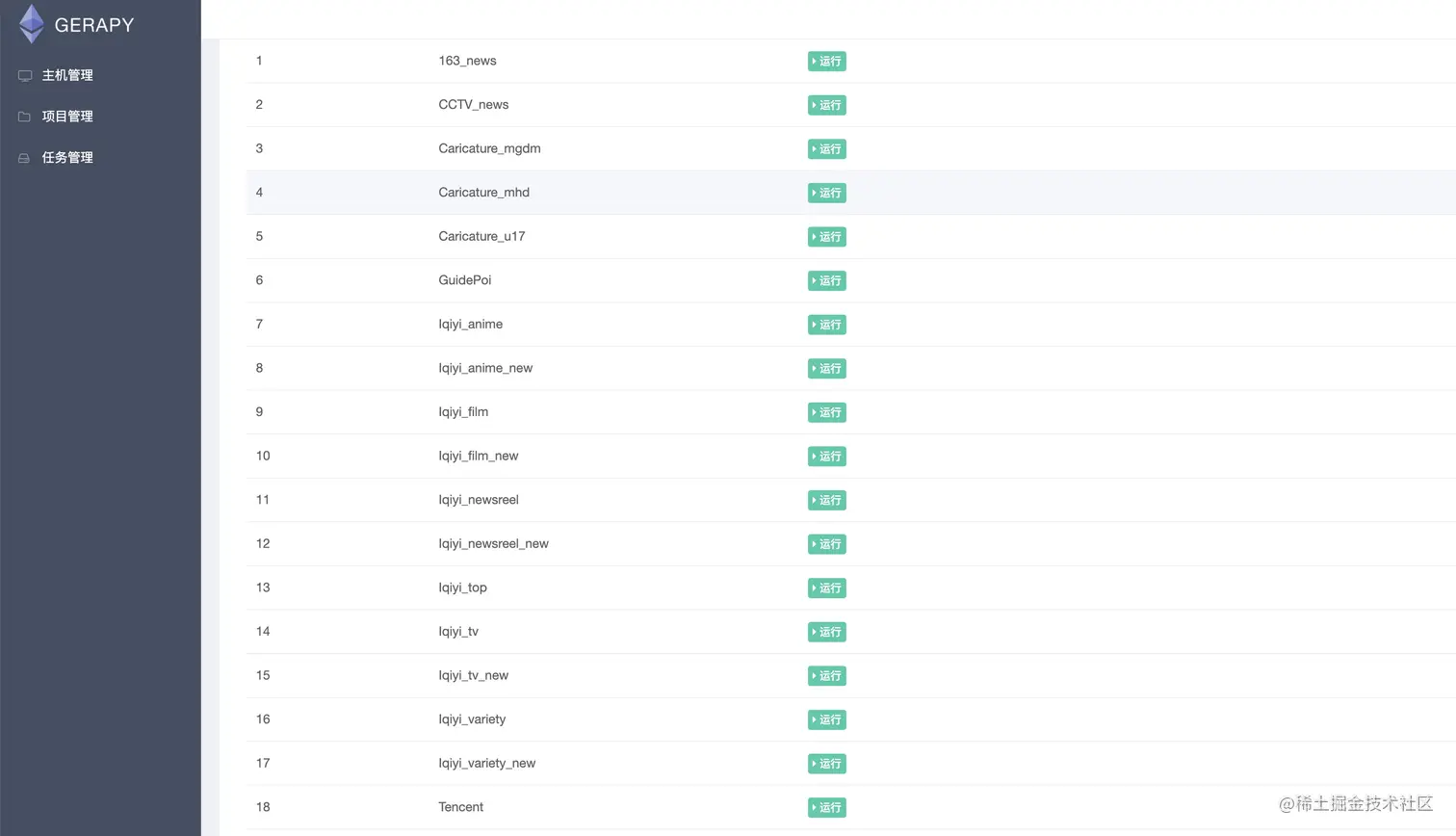This screenshot has width=1456, height=836.
Task: Select the Iqiyi_variety_new spider name
Action: tap(486, 763)
